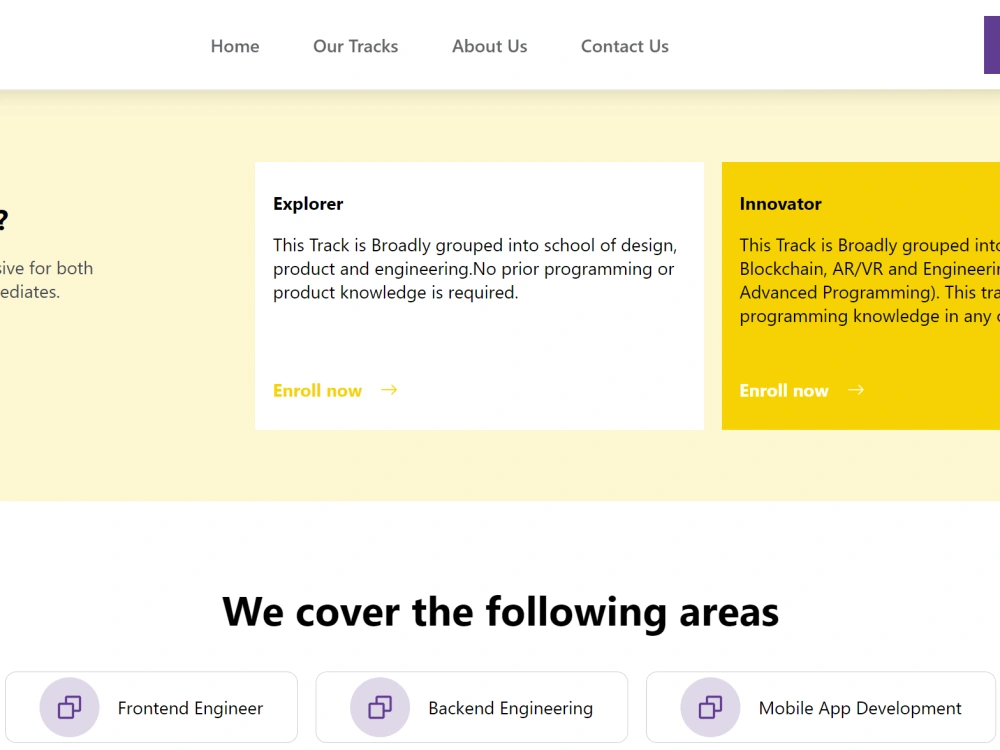Click the purple button in the navigation bar

(x=993, y=45)
